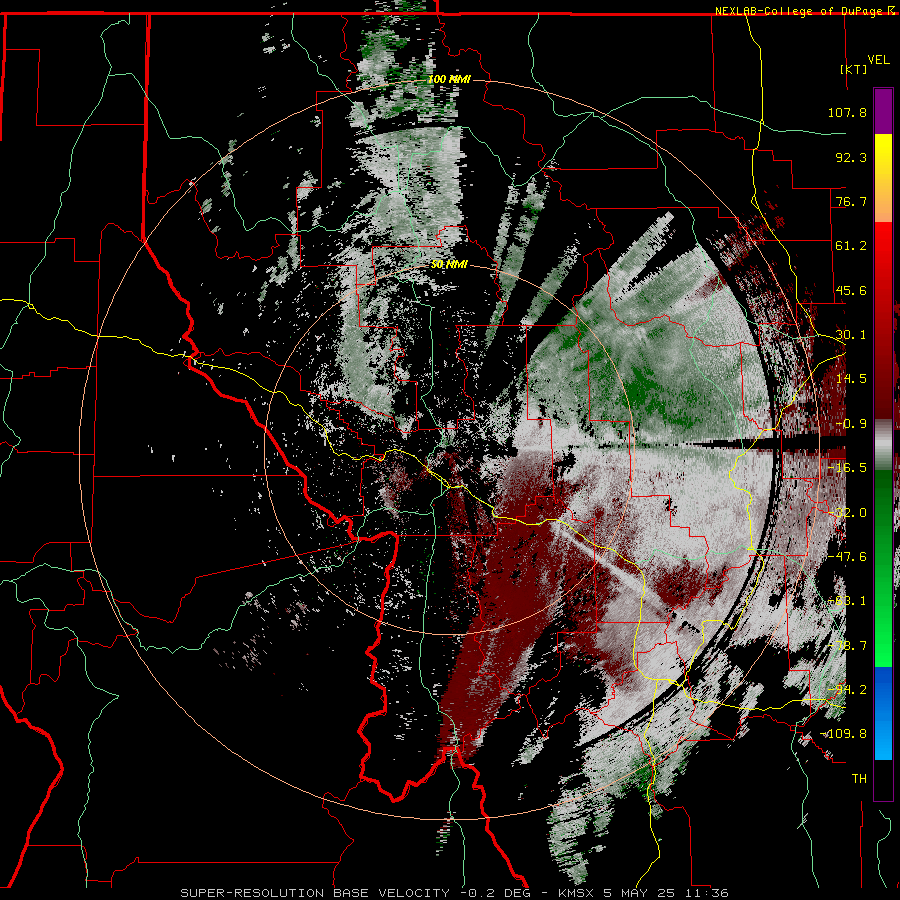Select the 92.3 scale value
Viewport: 900px width, 900px height.
[851, 157]
